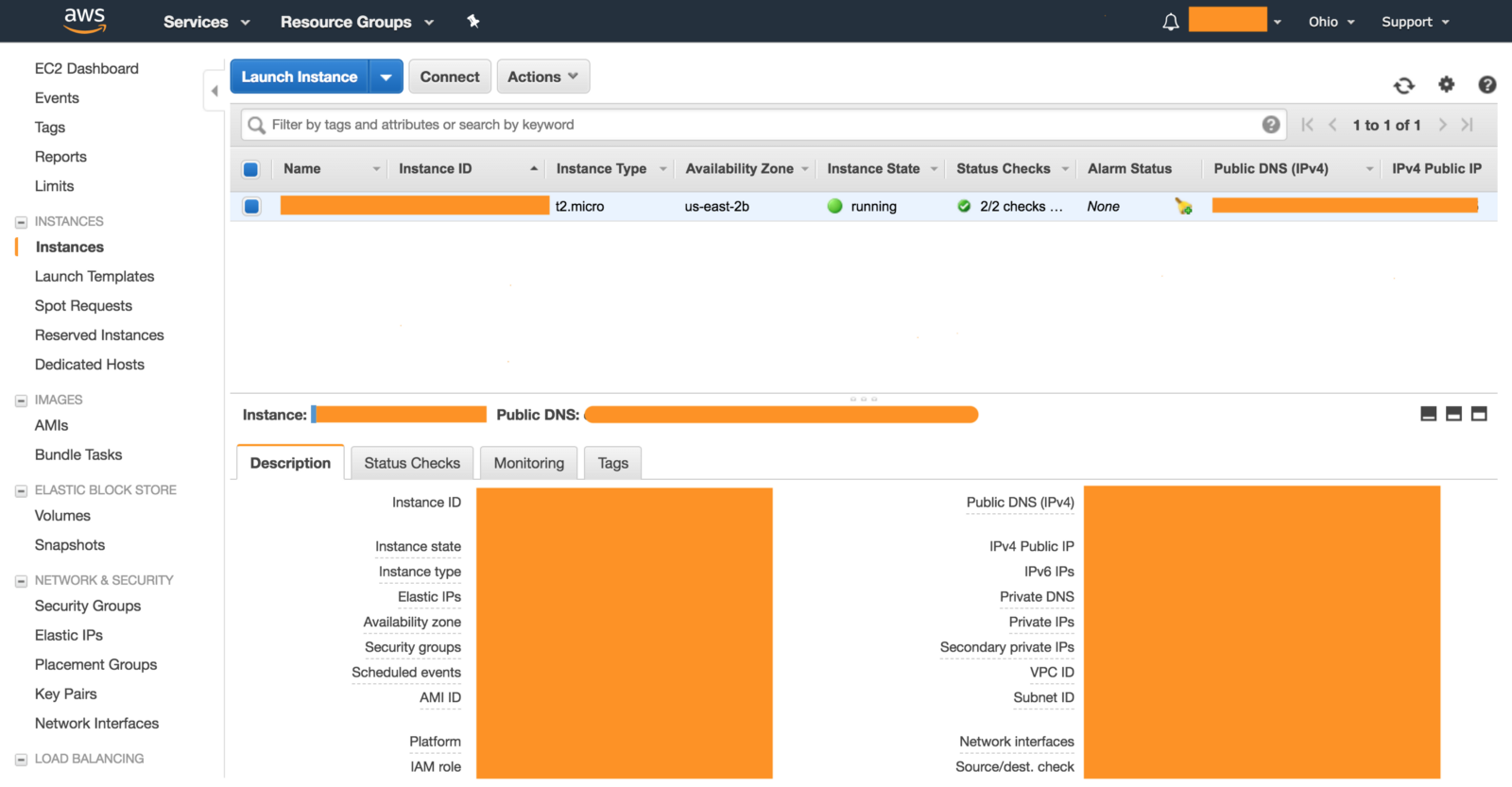Click the instance filter search field
Screen dimensions: 1512x787
(756, 125)
